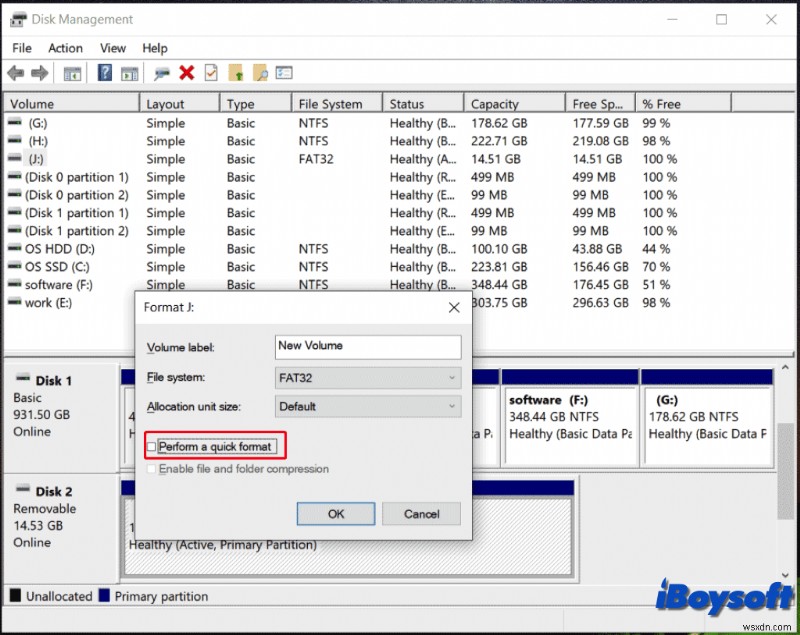
Task: Maximize the Disk Management window
Action: [x=721, y=19]
